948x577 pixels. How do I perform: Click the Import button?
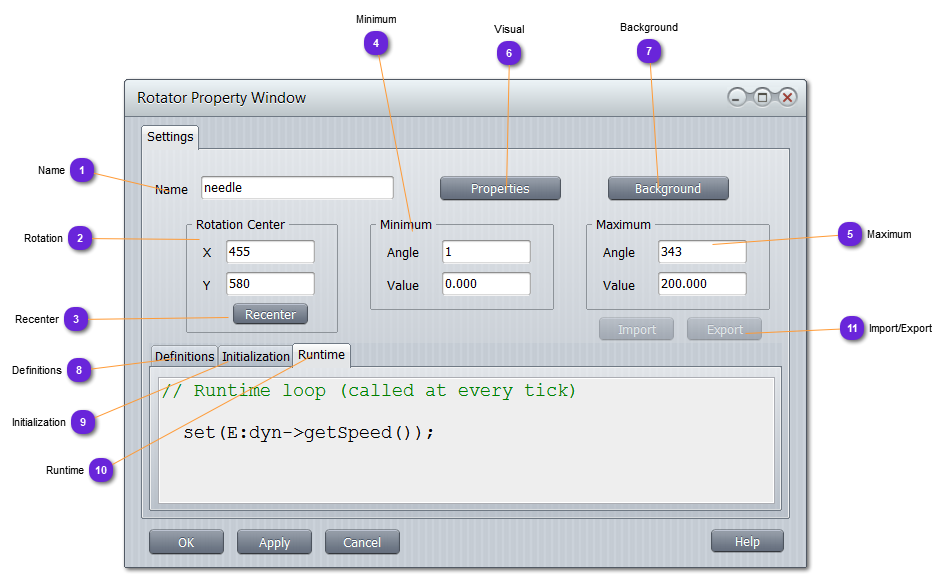pos(636,329)
